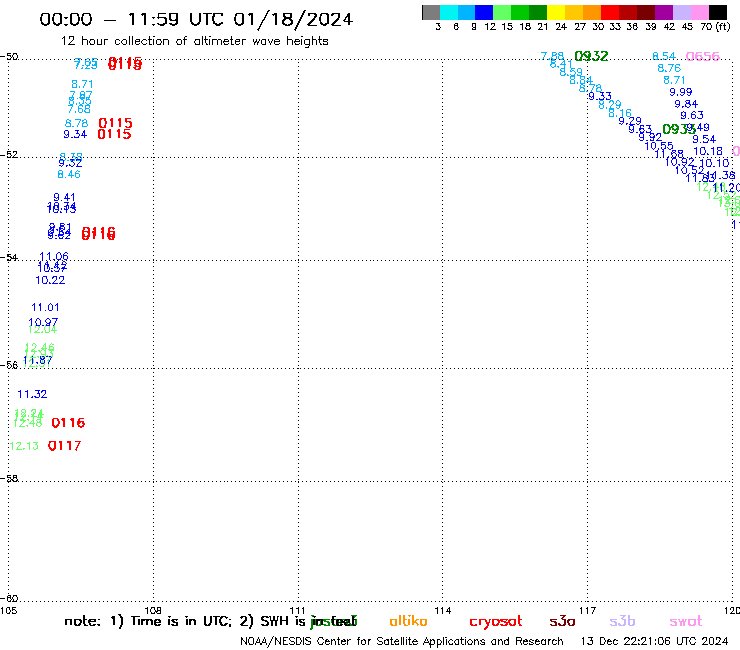Click the longitude axis label '111'
Image resolution: width=740 pixels, height=650 pixels.
(x=297, y=610)
